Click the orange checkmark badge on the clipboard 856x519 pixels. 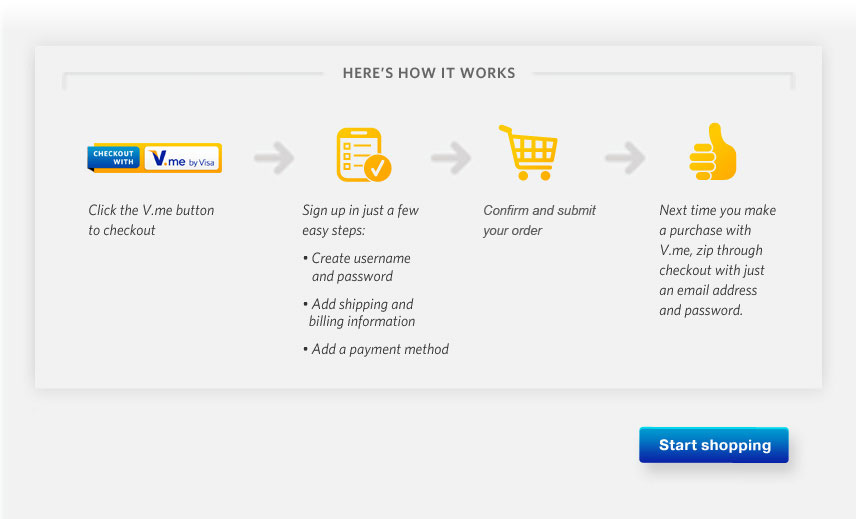tap(378, 168)
